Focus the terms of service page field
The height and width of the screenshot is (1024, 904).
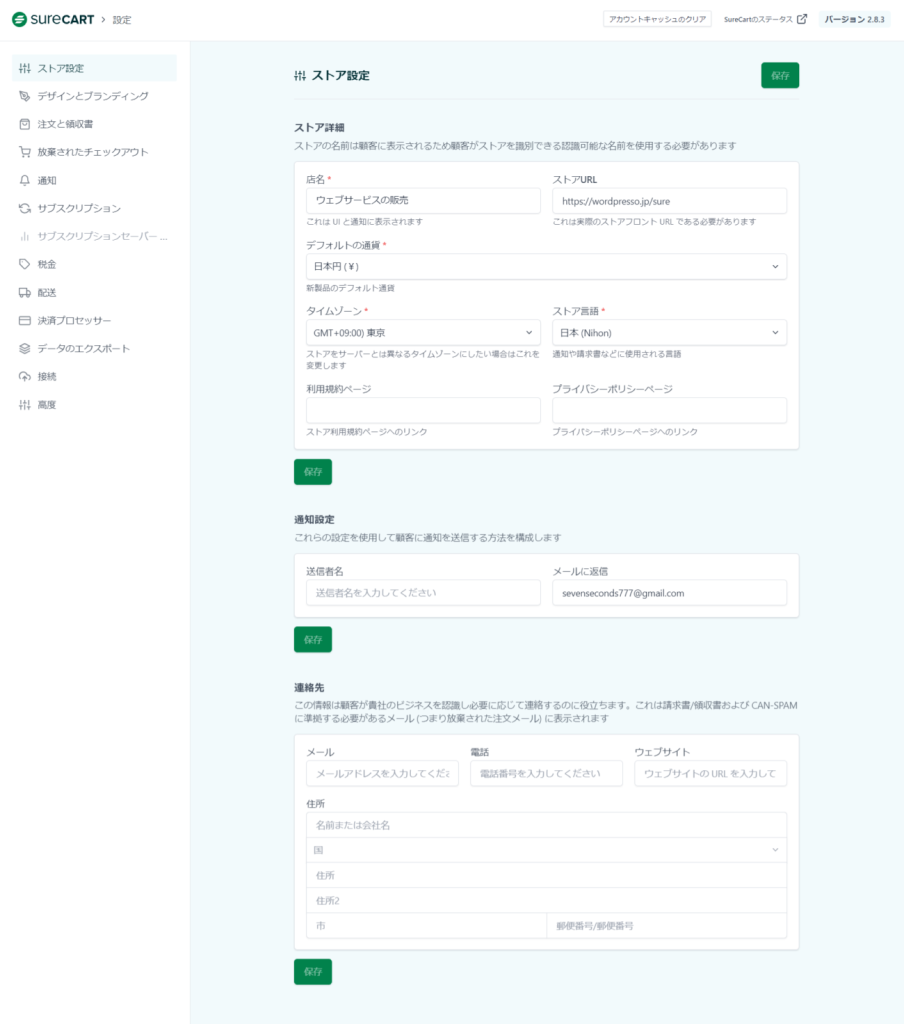pyautogui.click(x=423, y=411)
